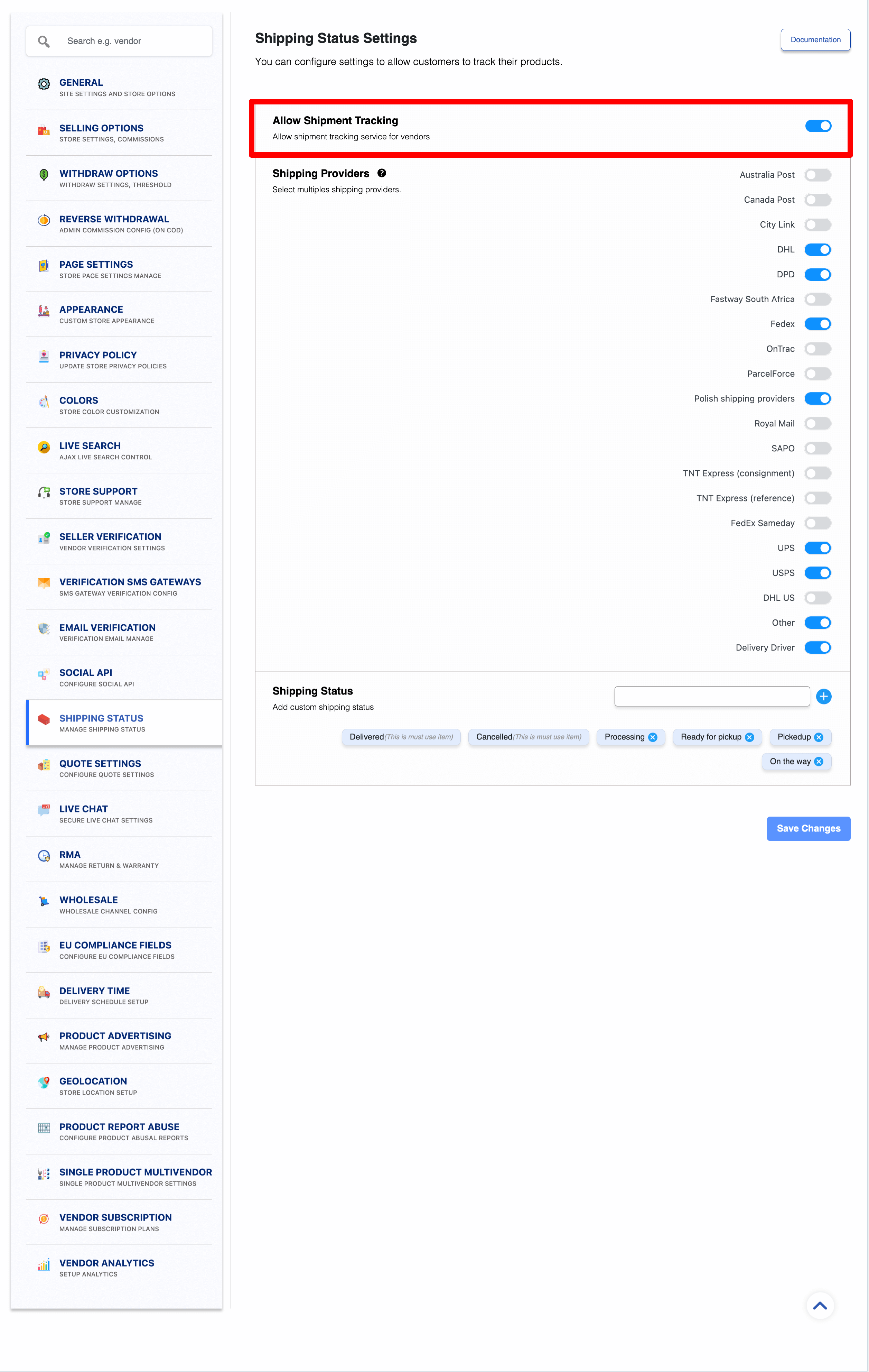This screenshot has height=1372, width=869.
Task: Click the Withdraw Options icon
Action: tap(43, 175)
